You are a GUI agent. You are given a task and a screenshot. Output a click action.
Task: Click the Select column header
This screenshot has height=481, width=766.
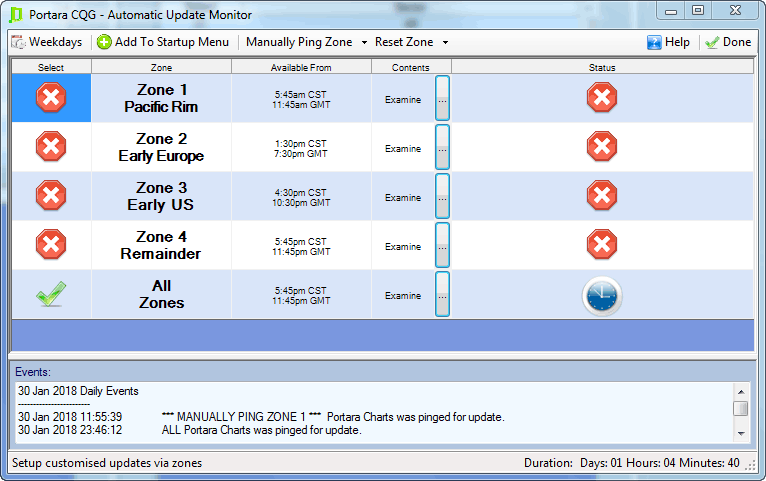pos(51,67)
